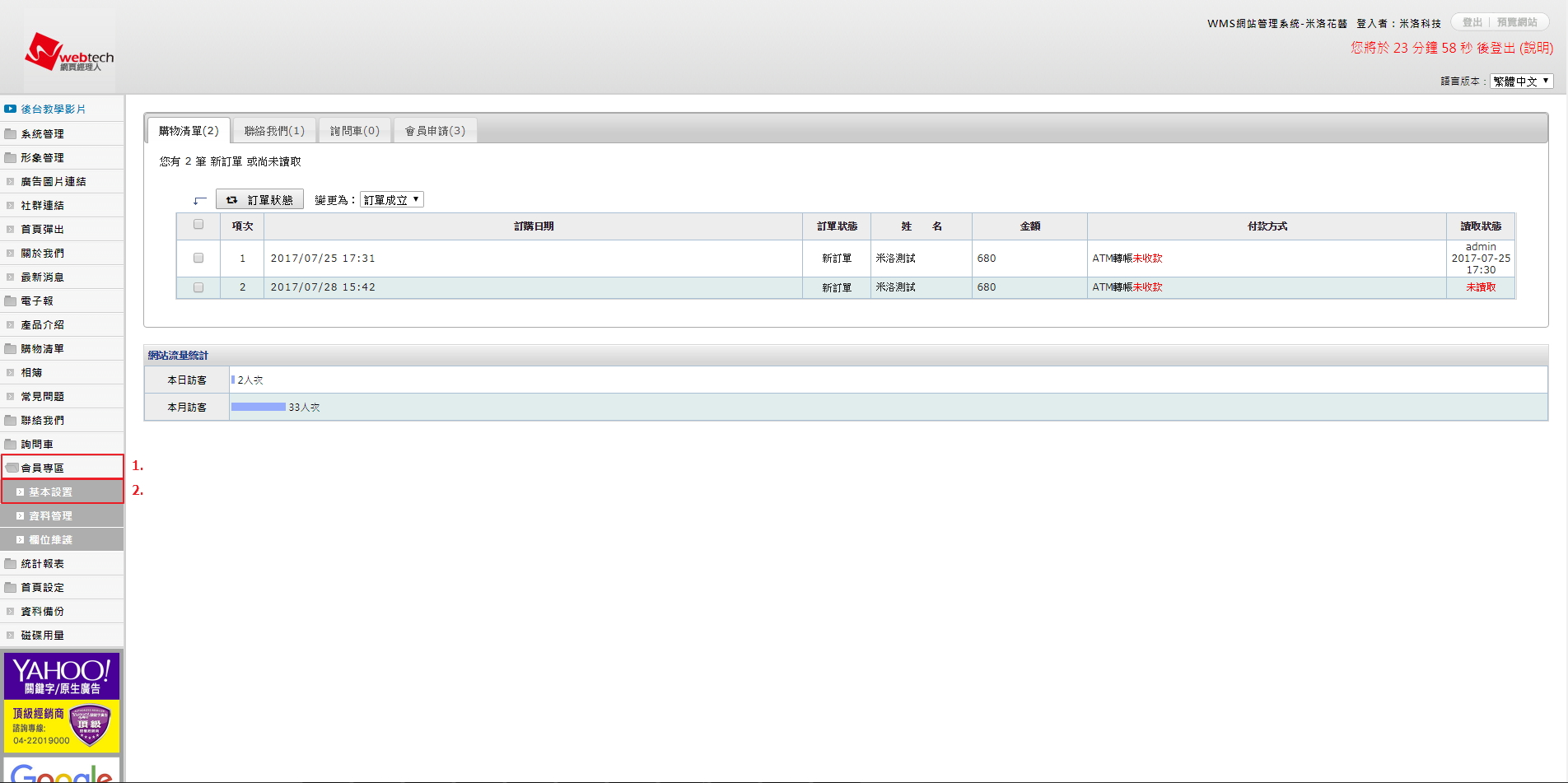Screen dimensions: 1568x783
Task: Open the 訂單成立 status dropdown
Action: pos(391,199)
